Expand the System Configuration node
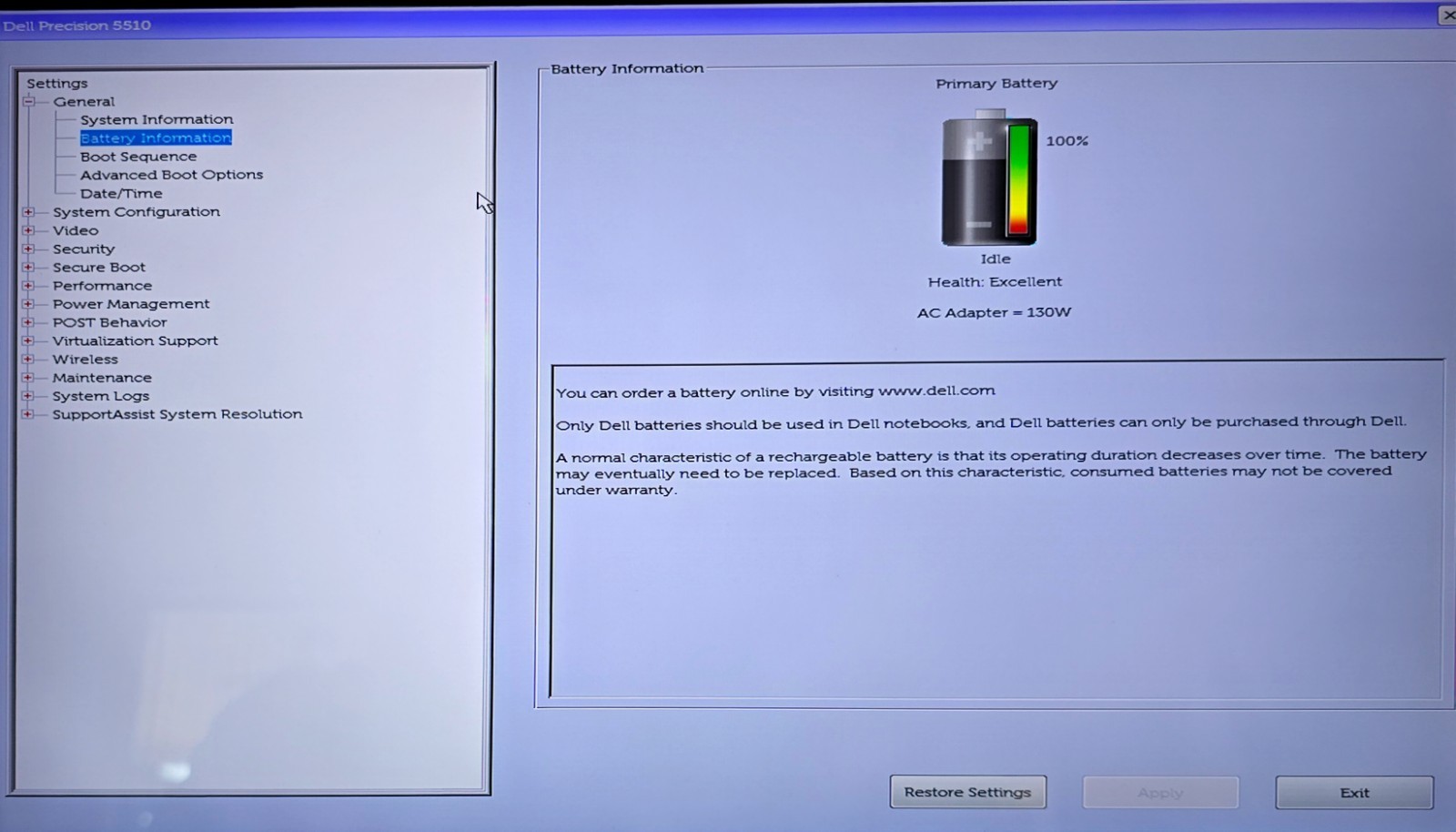The height and width of the screenshot is (832, 1456). point(28,212)
